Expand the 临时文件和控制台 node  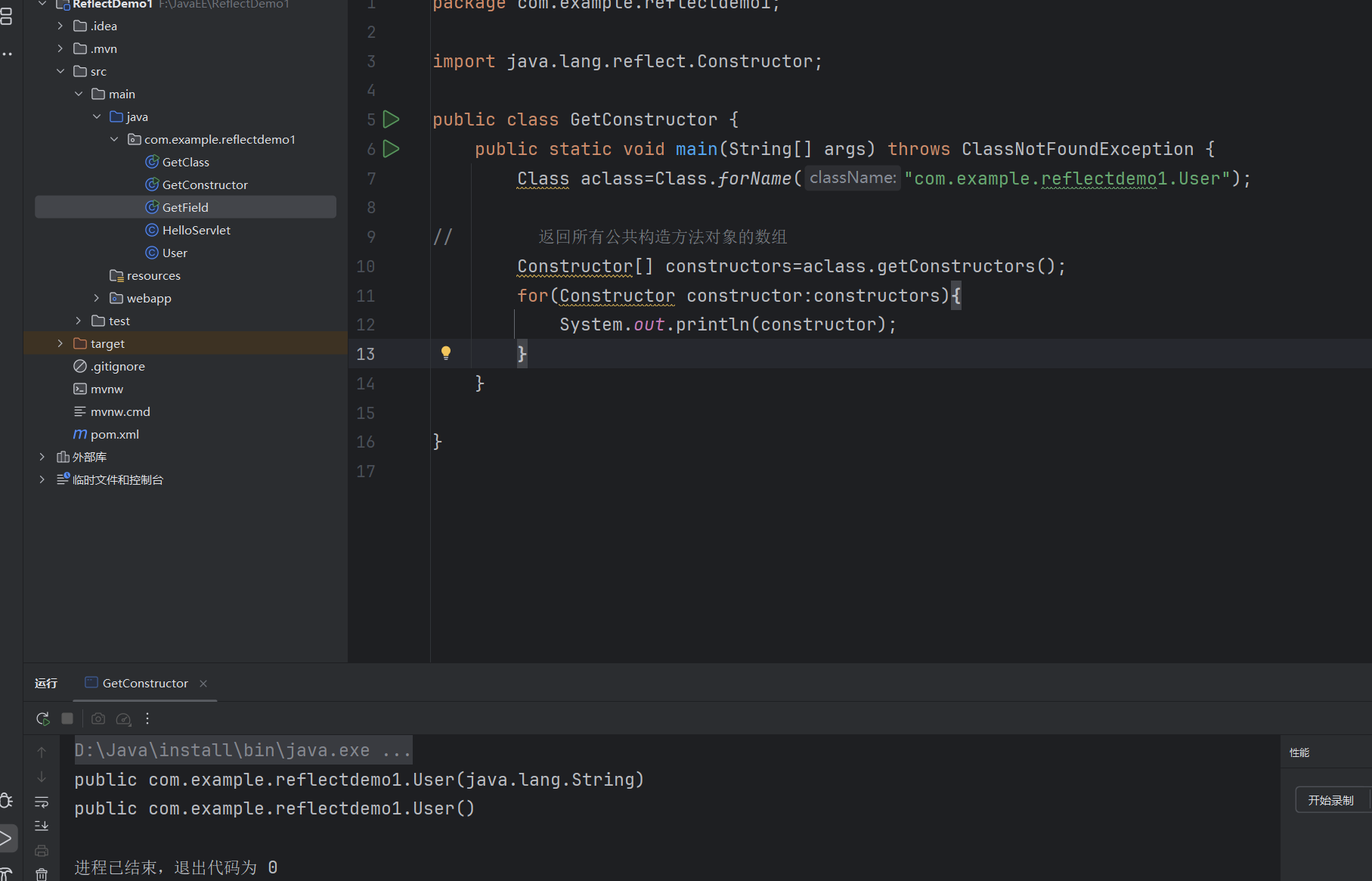pos(42,479)
